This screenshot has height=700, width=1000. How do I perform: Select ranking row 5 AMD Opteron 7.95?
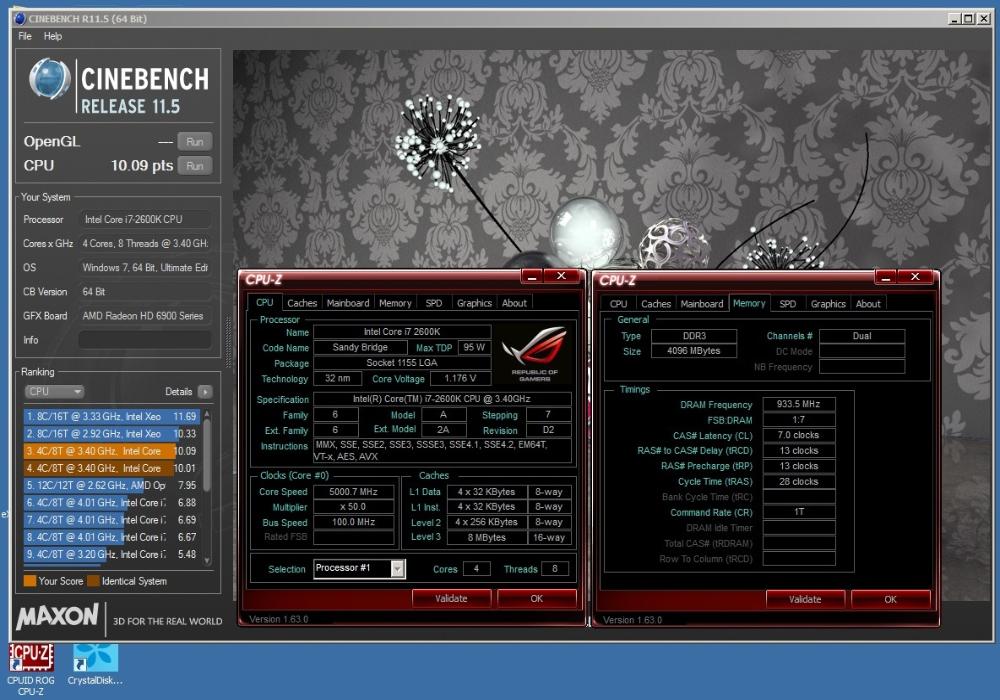coord(112,485)
